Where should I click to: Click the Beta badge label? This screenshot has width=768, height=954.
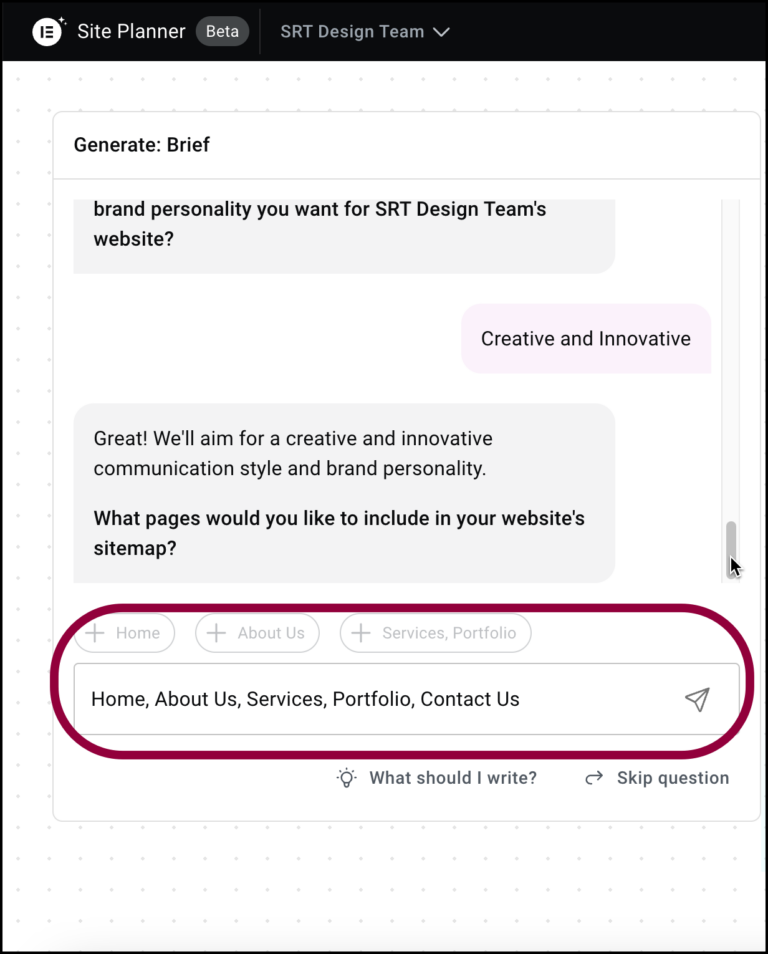222,31
